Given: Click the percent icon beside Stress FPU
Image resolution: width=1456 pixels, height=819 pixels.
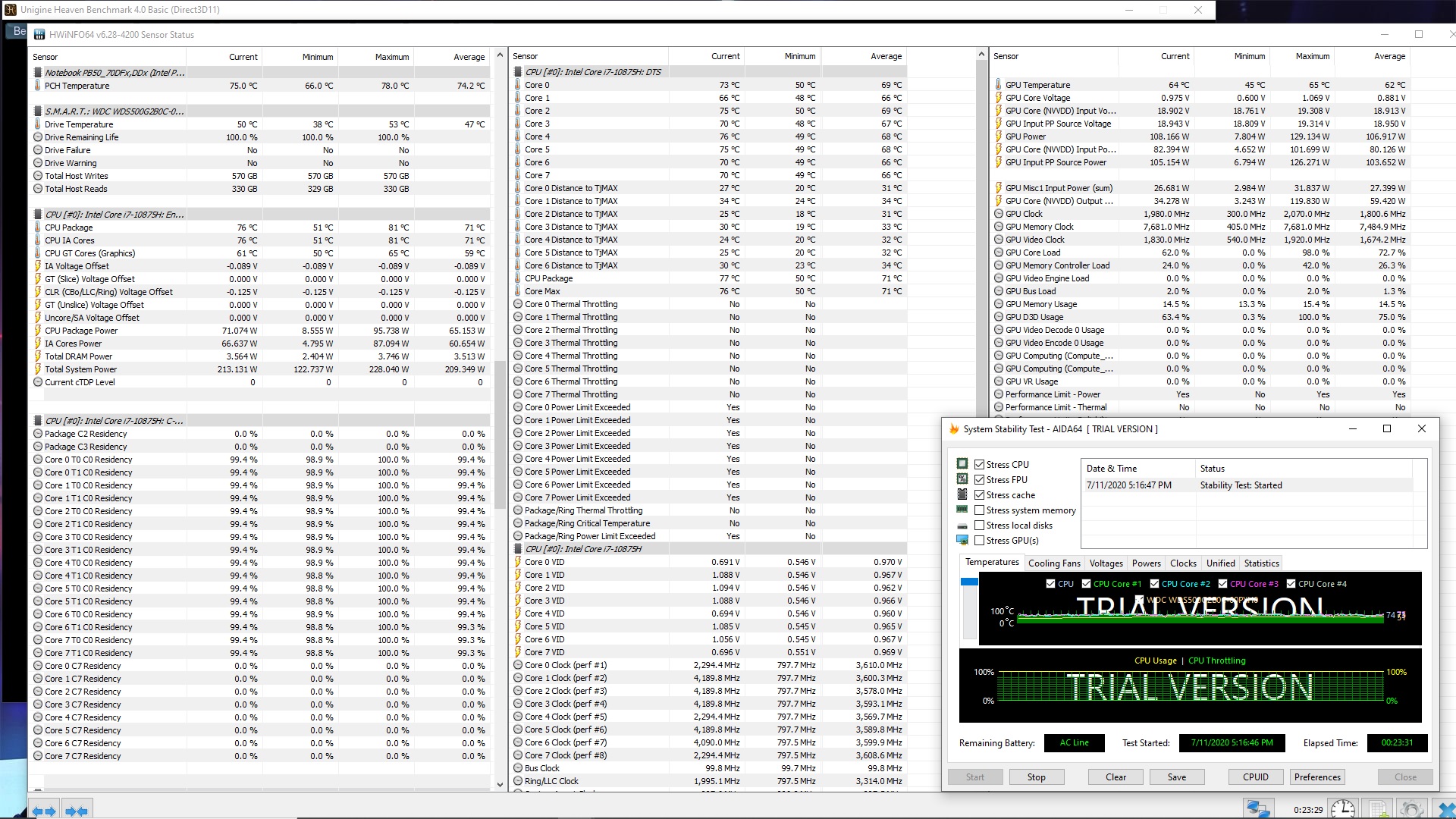Looking at the screenshot, I should [x=962, y=479].
